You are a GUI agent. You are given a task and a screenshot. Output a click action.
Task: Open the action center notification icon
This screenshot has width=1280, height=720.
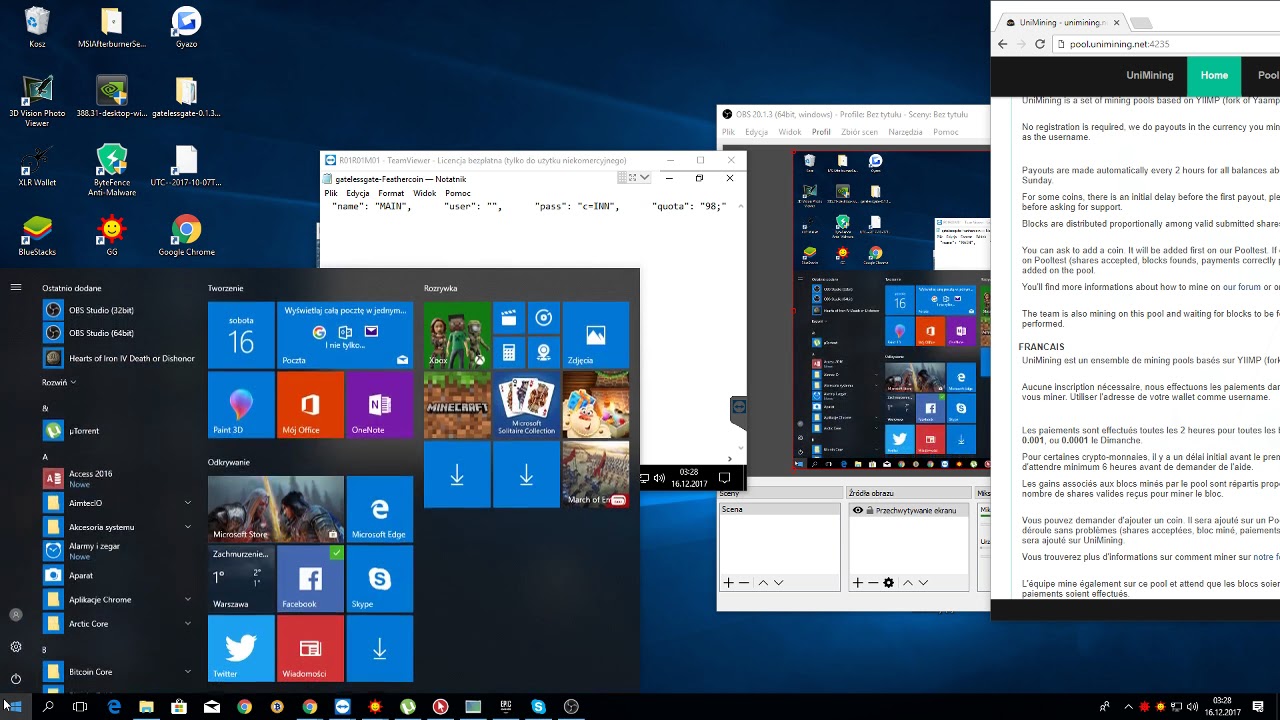[x=1258, y=707]
